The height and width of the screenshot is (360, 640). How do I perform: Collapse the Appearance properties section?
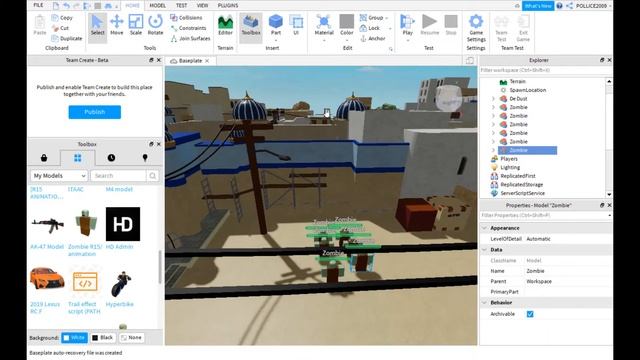pyautogui.click(x=484, y=228)
